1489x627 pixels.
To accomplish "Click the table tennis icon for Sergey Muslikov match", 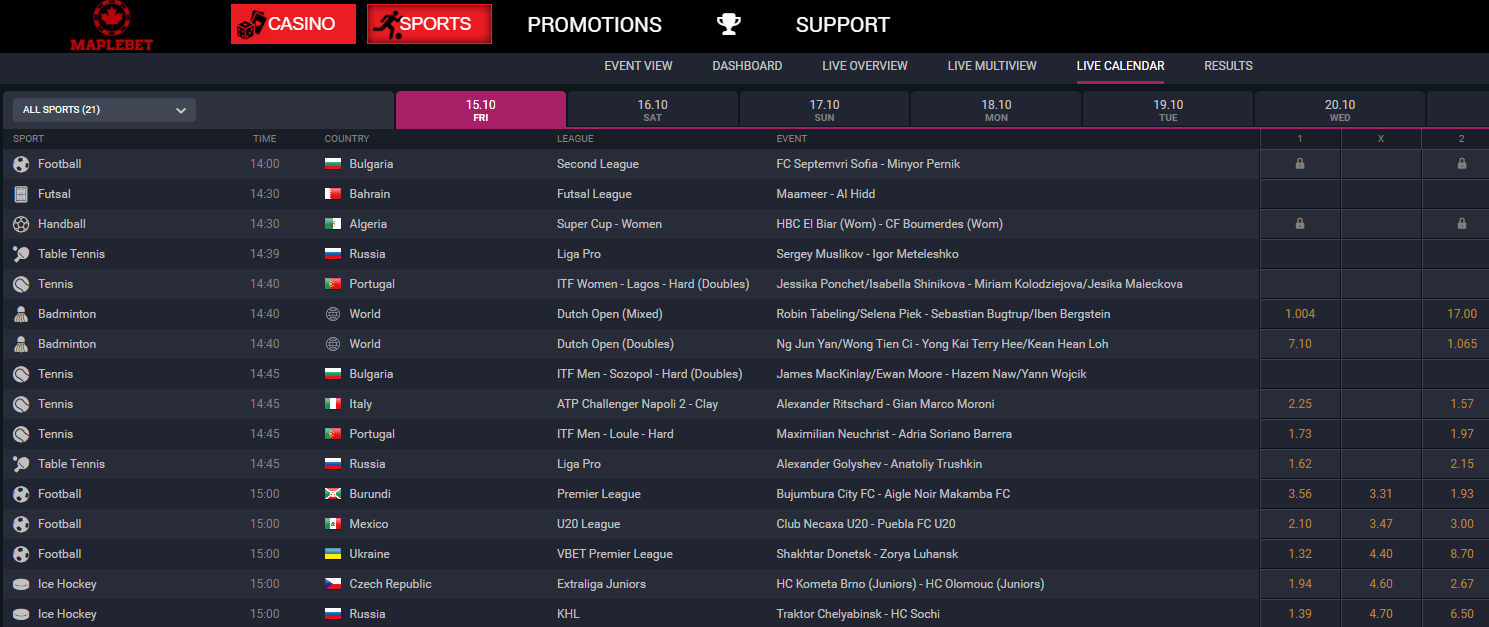I will coord(21,254).
